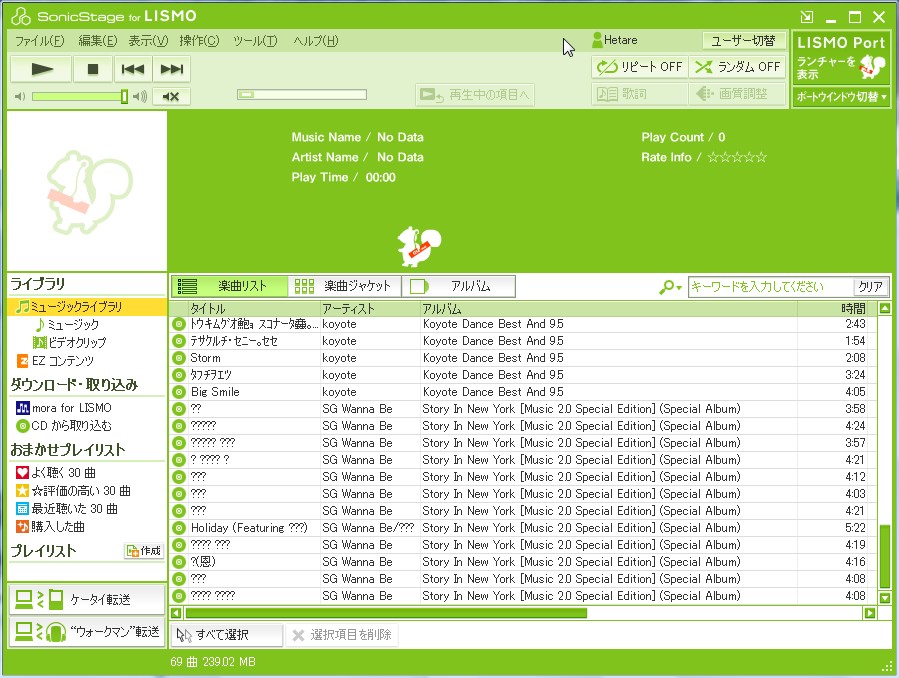Start playback with the Play button
899x678 pixels.
tap(41, 69)
